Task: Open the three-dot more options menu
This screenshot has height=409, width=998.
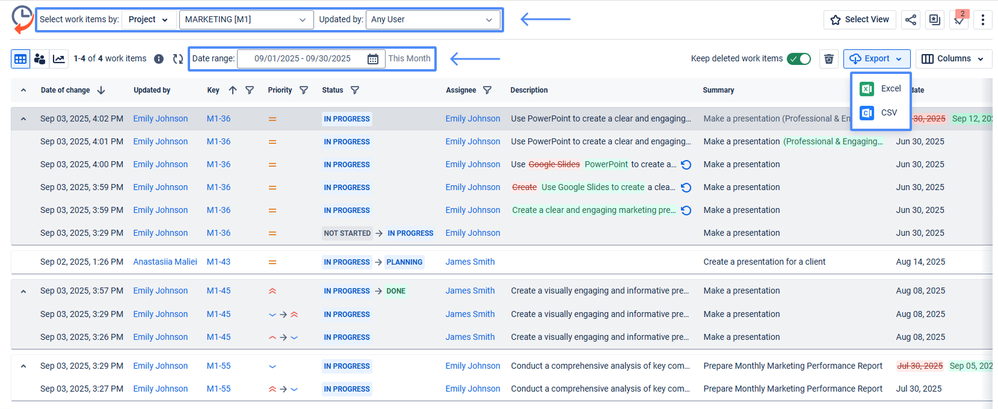Action: (x=982, y=19)
